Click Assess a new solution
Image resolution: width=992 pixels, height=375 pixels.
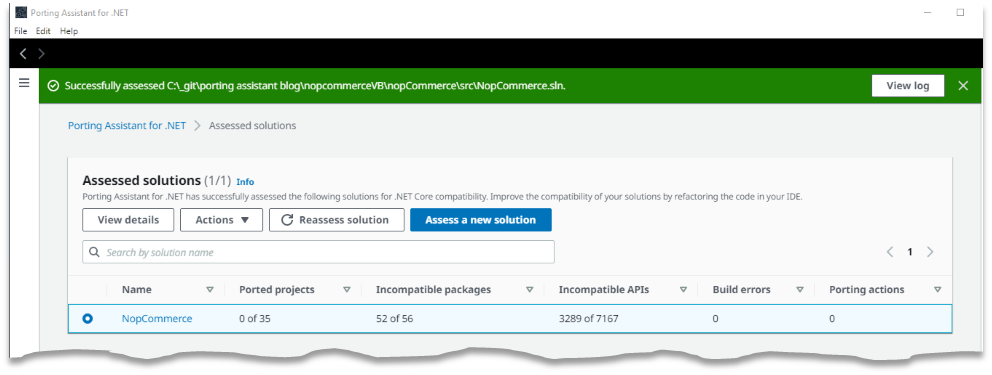(481, 220)
